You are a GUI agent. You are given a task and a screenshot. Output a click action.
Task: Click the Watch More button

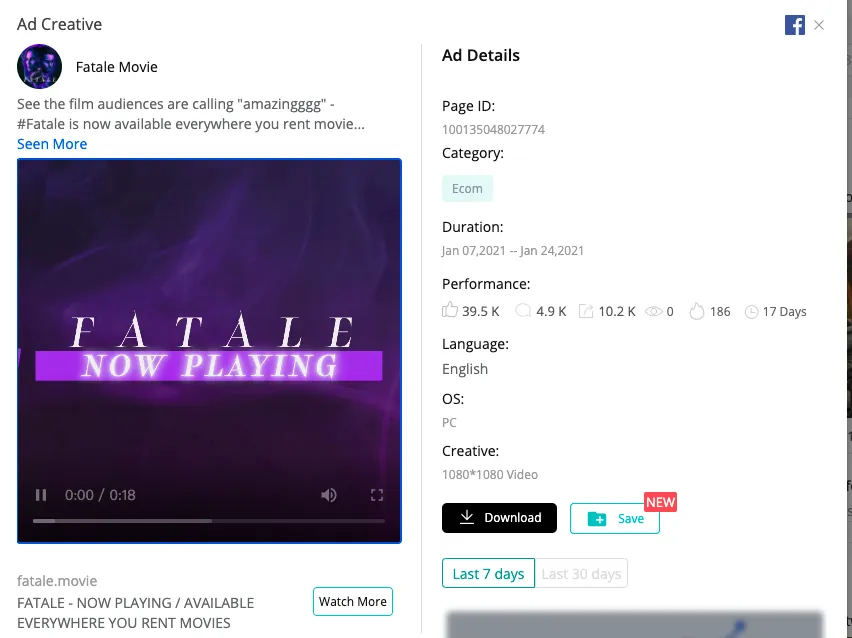coord(352,601)
